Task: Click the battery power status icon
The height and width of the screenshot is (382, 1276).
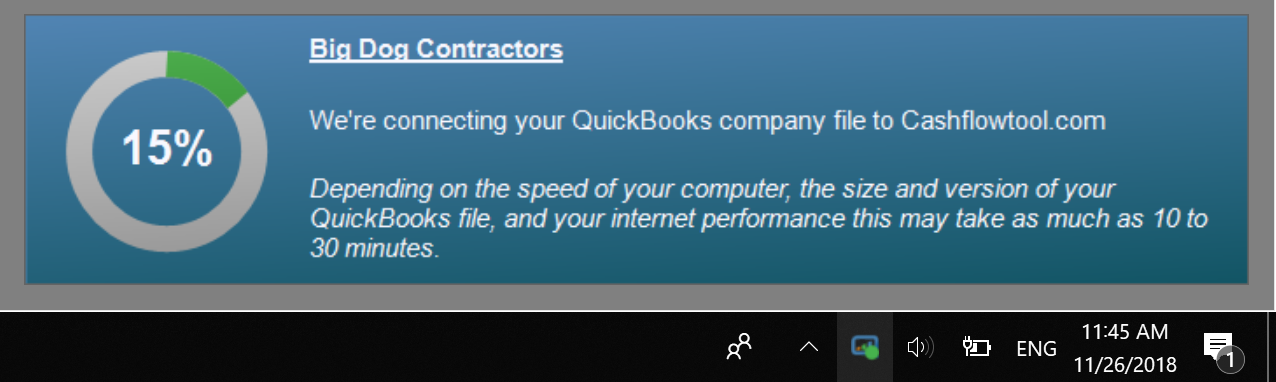Action: (x=976, y=347)
